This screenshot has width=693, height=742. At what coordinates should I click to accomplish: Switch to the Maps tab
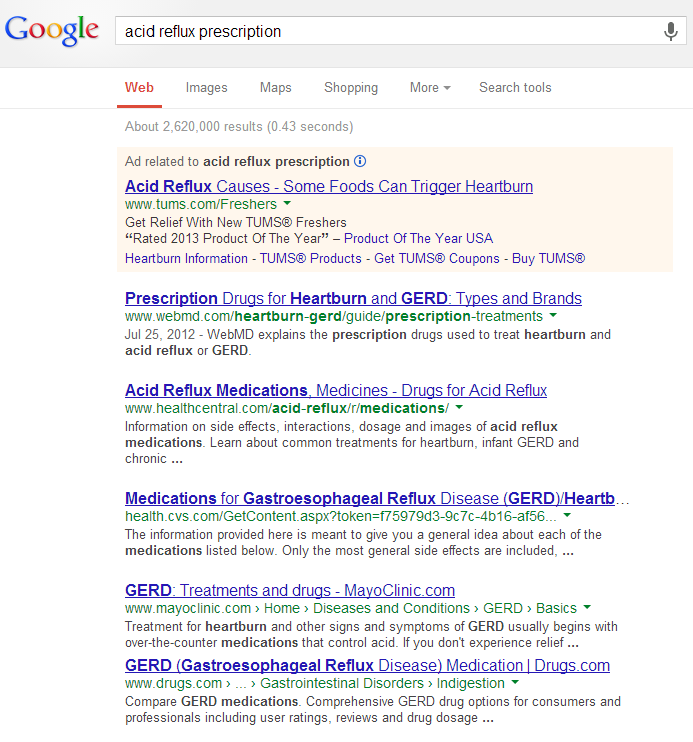coord(275,88)
